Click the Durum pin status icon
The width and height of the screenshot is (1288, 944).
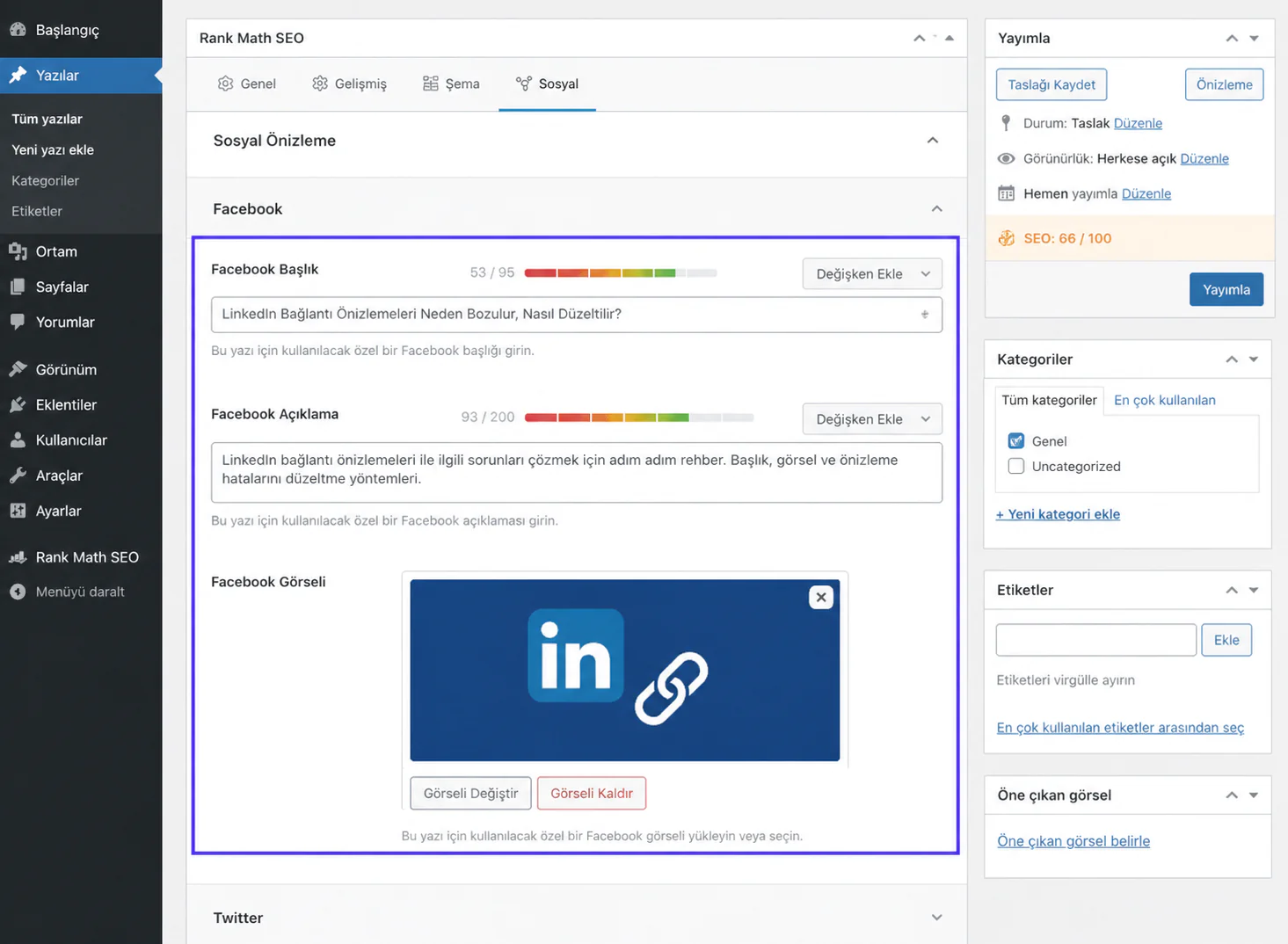(x=1006, y=123)
